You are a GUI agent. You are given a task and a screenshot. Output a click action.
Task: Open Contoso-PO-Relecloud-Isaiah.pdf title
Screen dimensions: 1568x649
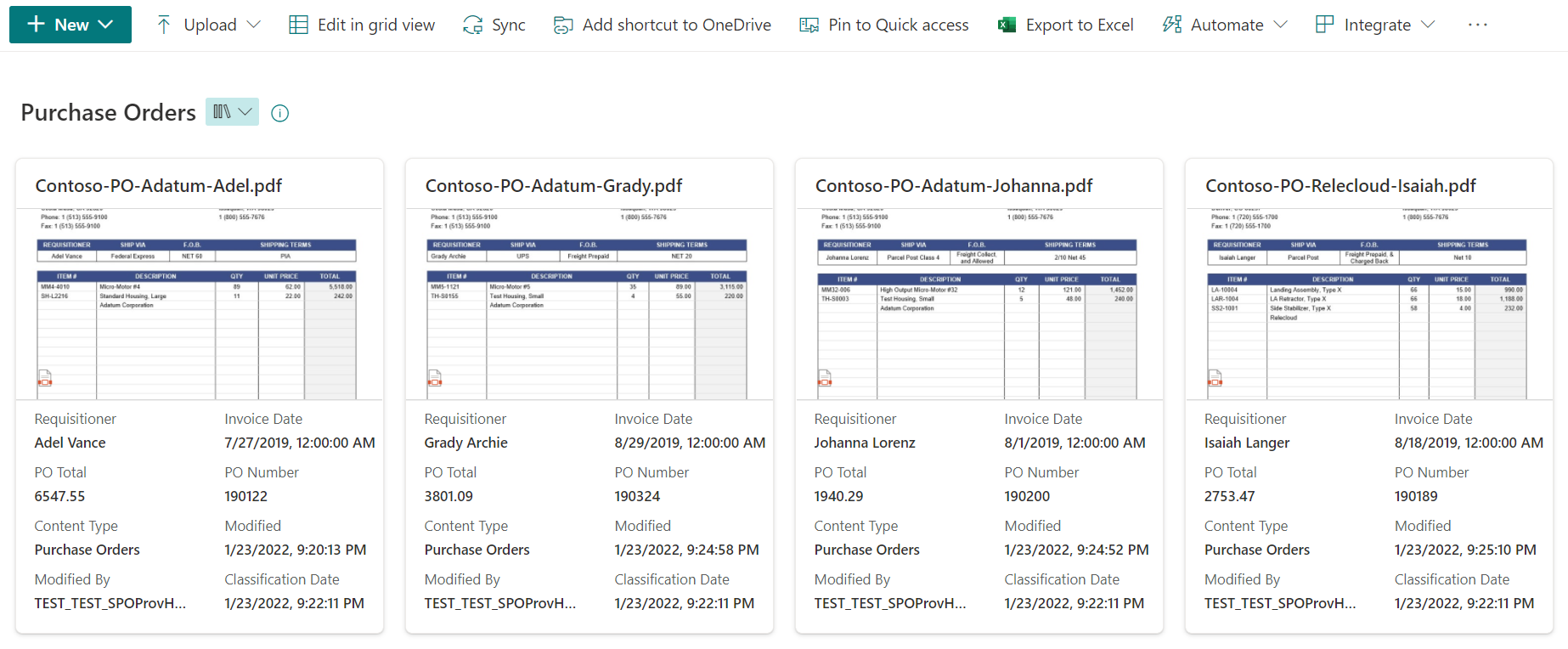tap(1340, 185)
